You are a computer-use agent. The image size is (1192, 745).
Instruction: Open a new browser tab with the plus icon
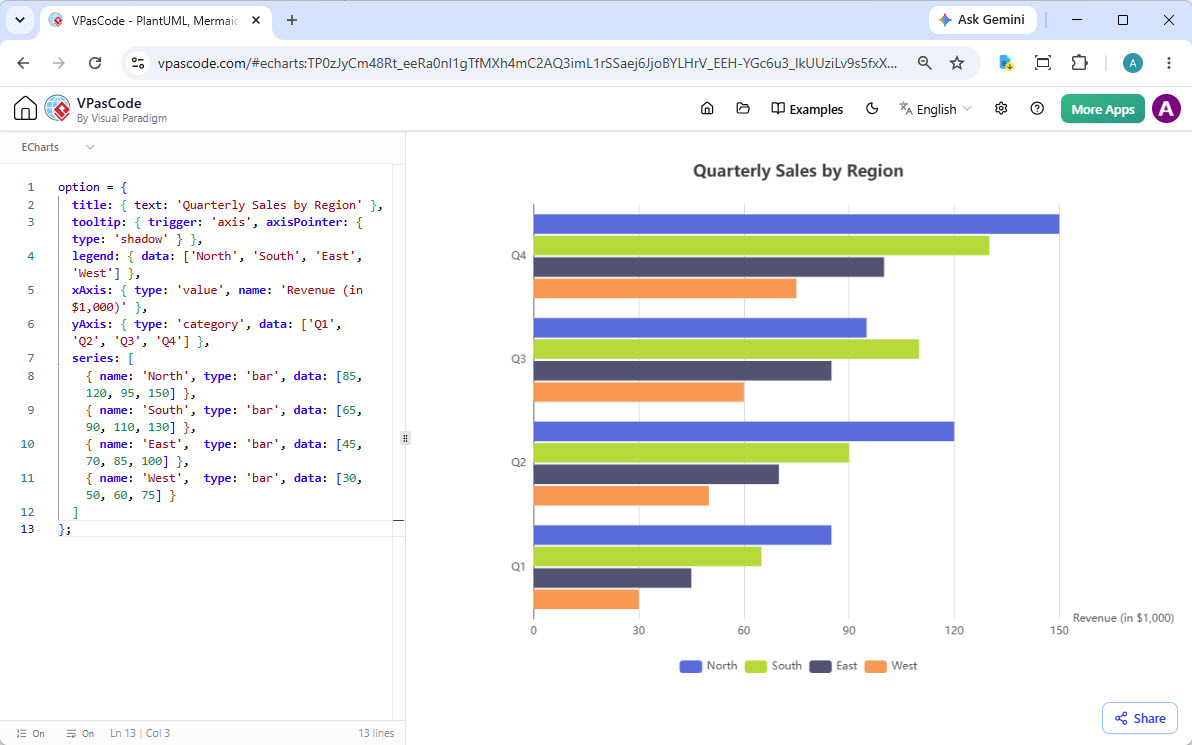point(292,21)
